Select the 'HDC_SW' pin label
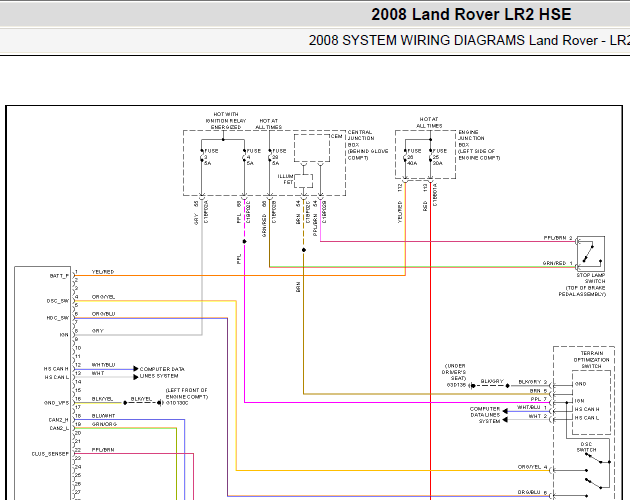 [58, 318]
